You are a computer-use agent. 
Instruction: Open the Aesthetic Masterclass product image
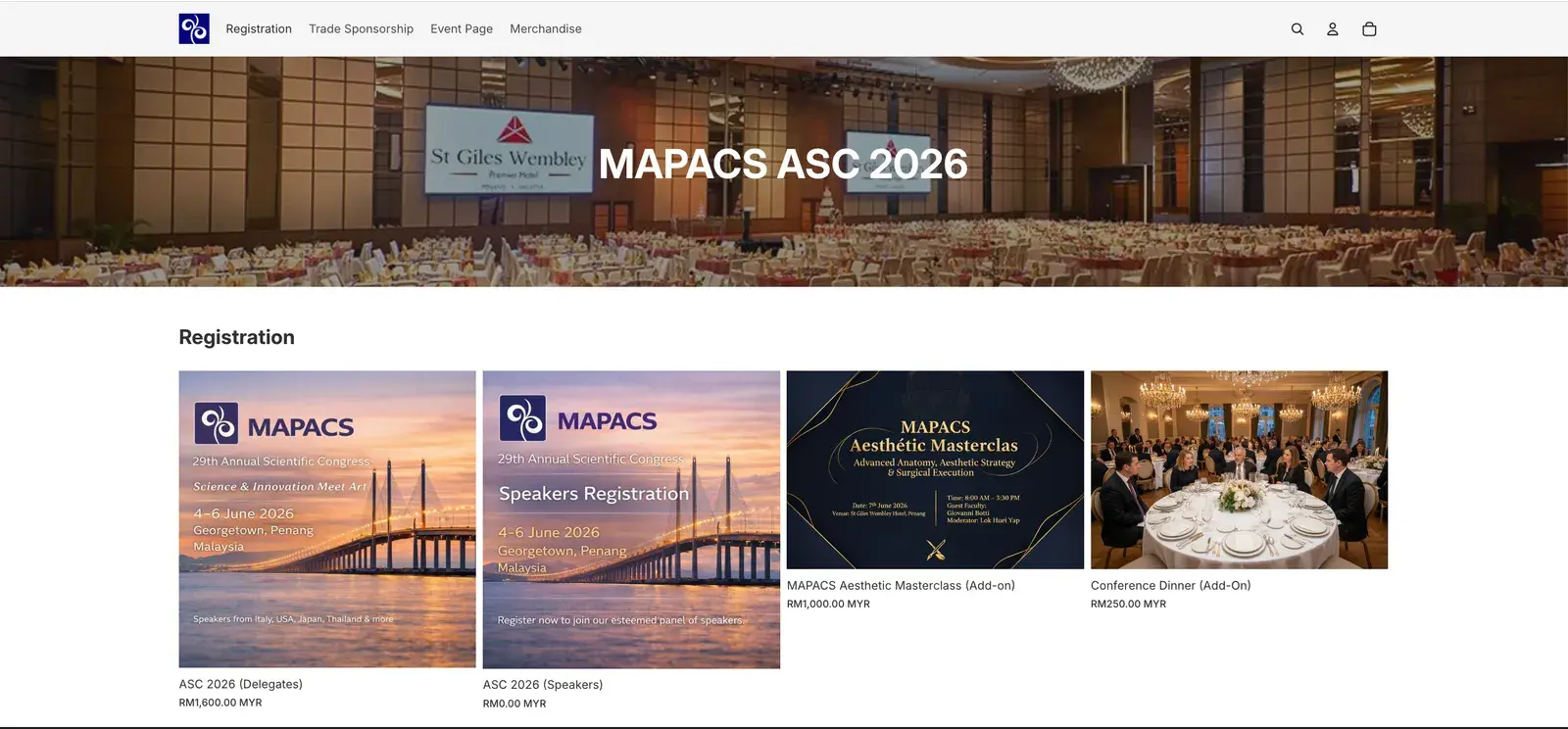(x=935, y=469)
